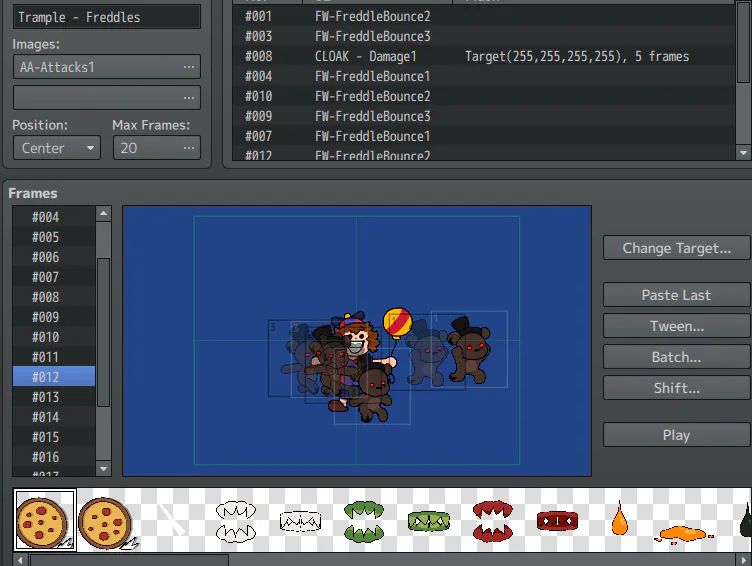Open browse for empty second image
752x566 pixels.
coord(189,97)
